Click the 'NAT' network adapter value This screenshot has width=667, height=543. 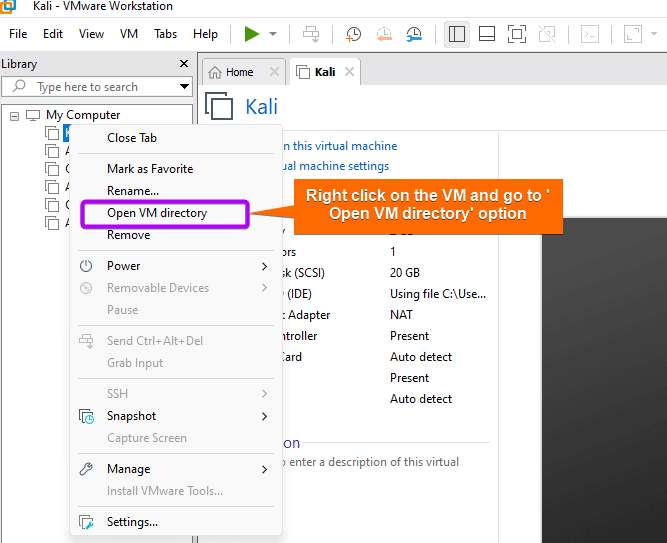[x=401, y=315]
